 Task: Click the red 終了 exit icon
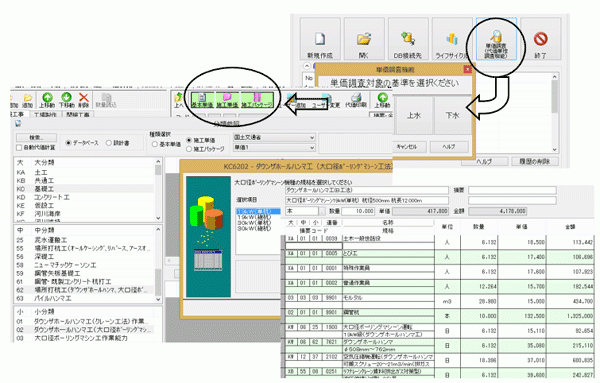pos(540,39)
